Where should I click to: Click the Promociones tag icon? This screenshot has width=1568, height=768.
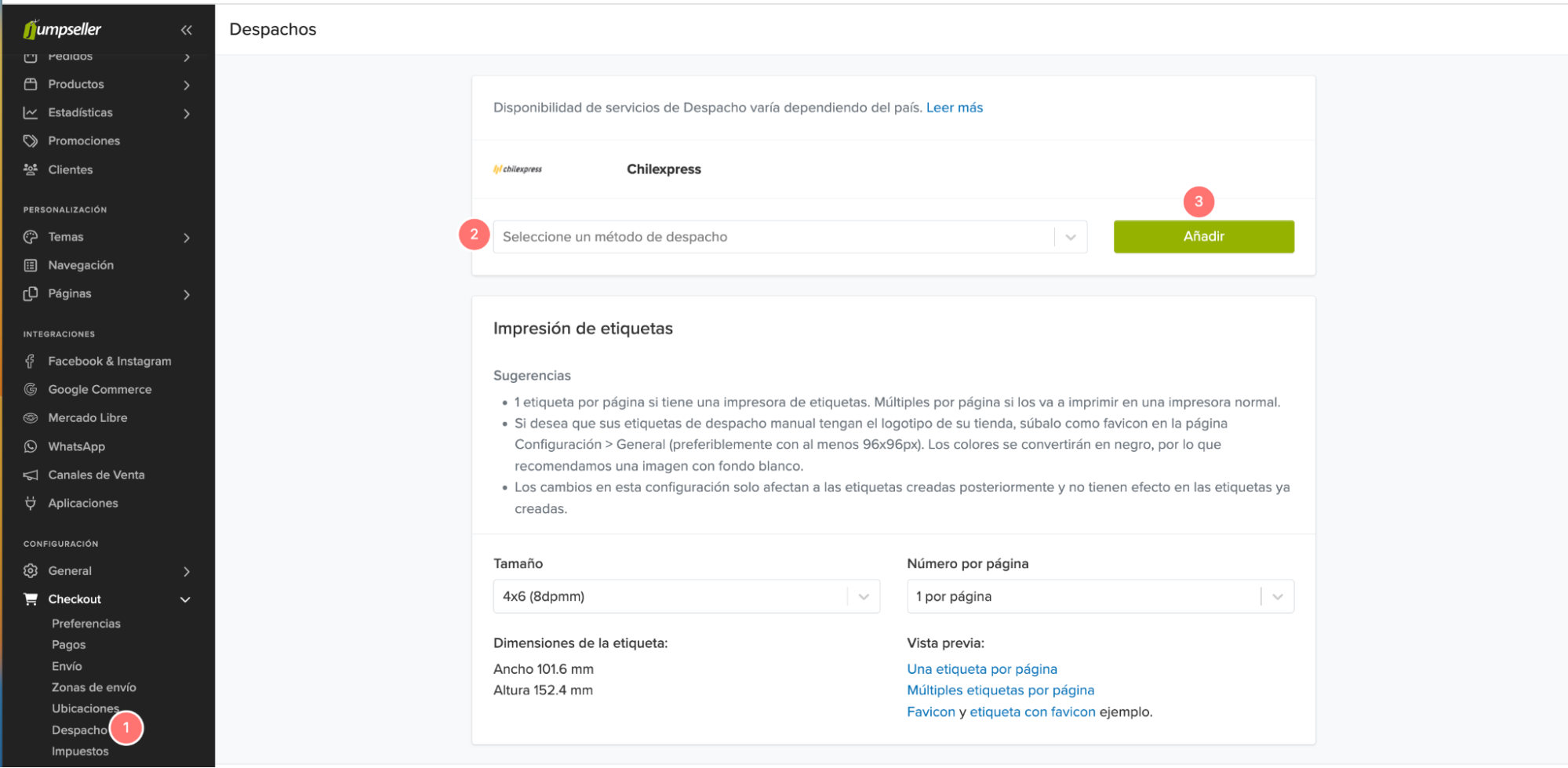[x=31, y=141]
